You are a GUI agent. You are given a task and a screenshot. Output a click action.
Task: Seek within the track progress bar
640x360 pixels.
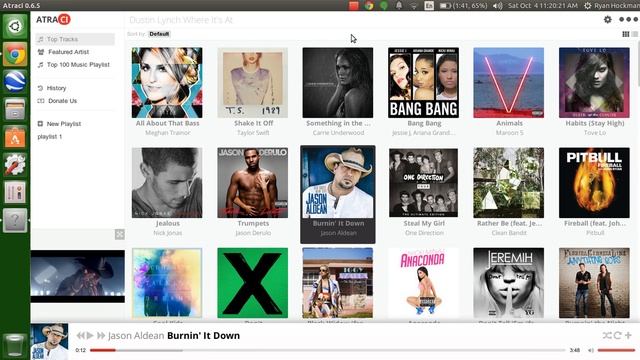327,350
